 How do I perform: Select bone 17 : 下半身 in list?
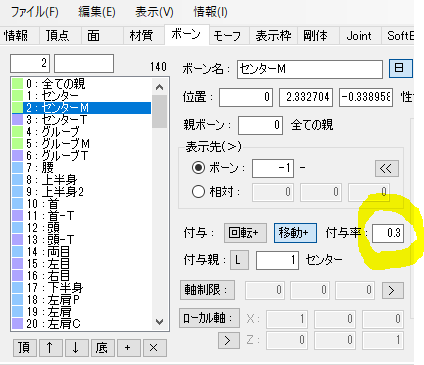(81, 288)
